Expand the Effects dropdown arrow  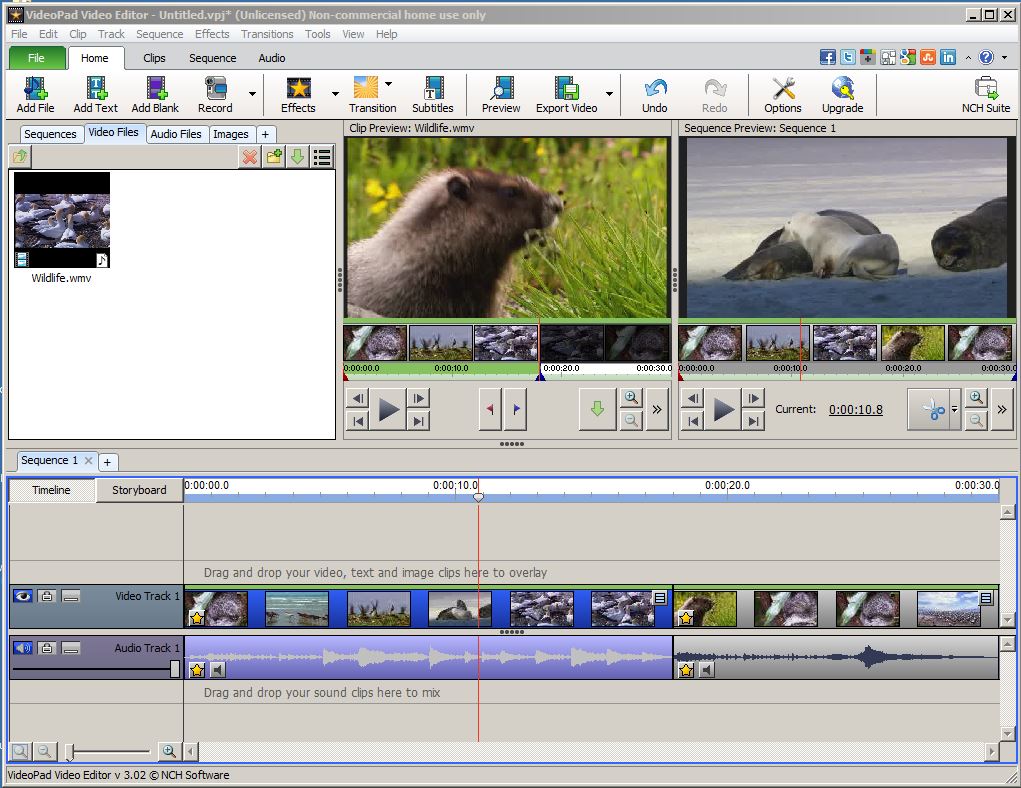coord(335,94)
